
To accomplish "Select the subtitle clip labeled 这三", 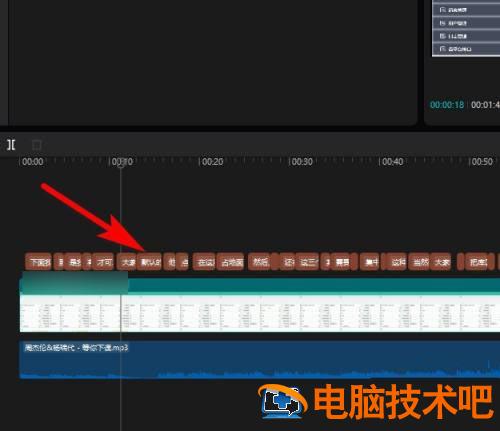I will tap(308, 262).
